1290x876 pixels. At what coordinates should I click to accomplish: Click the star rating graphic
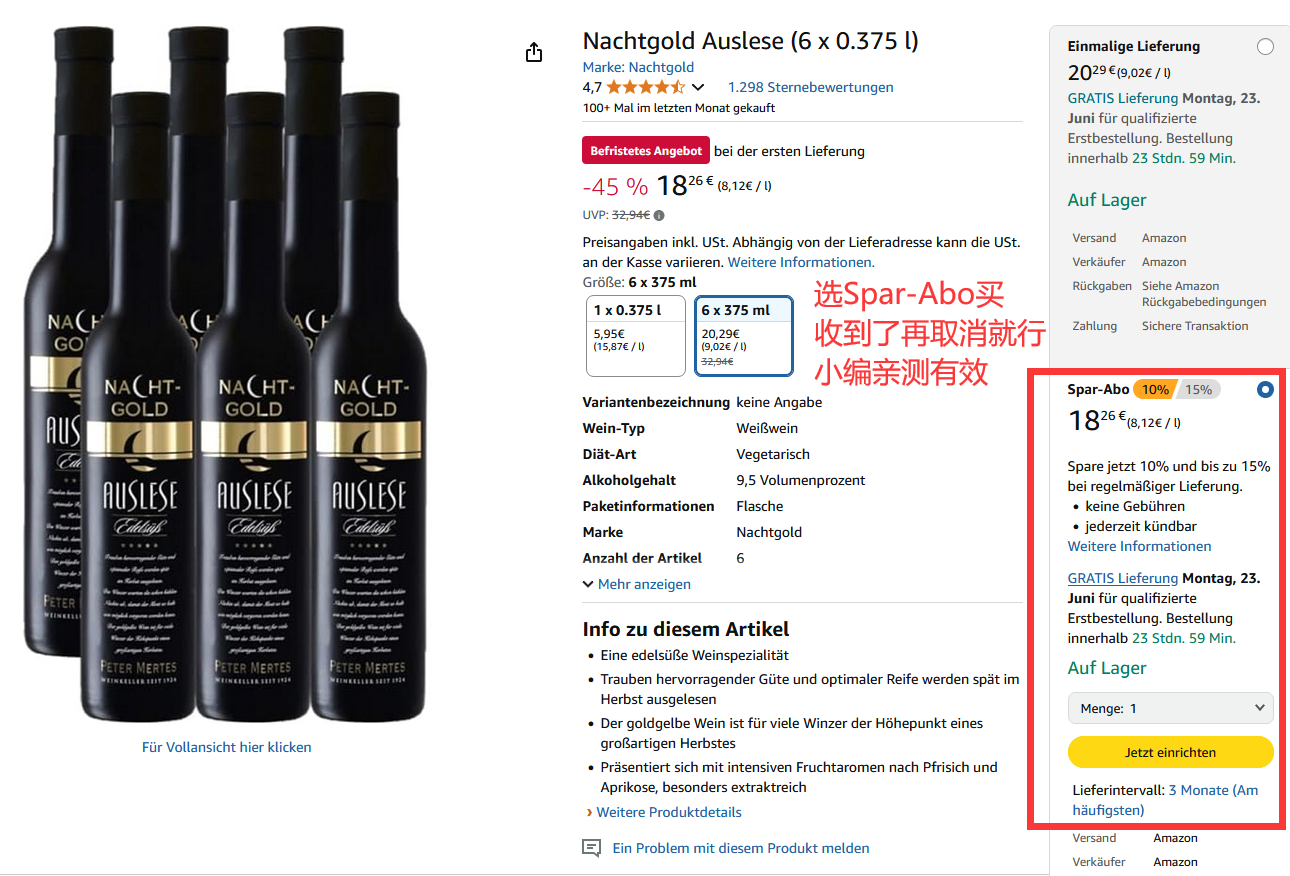646,87
